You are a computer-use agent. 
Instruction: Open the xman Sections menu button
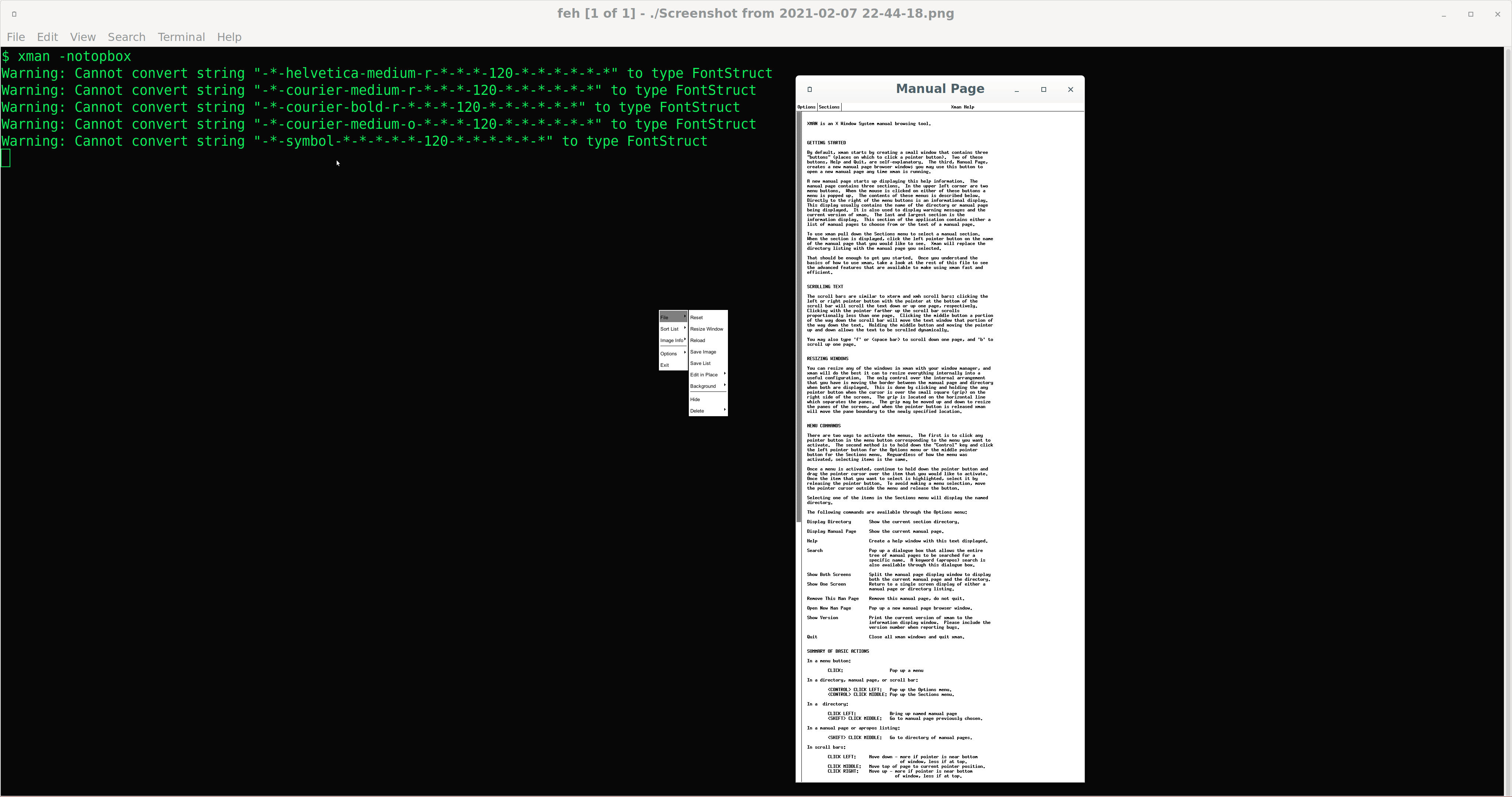(829, 107)
